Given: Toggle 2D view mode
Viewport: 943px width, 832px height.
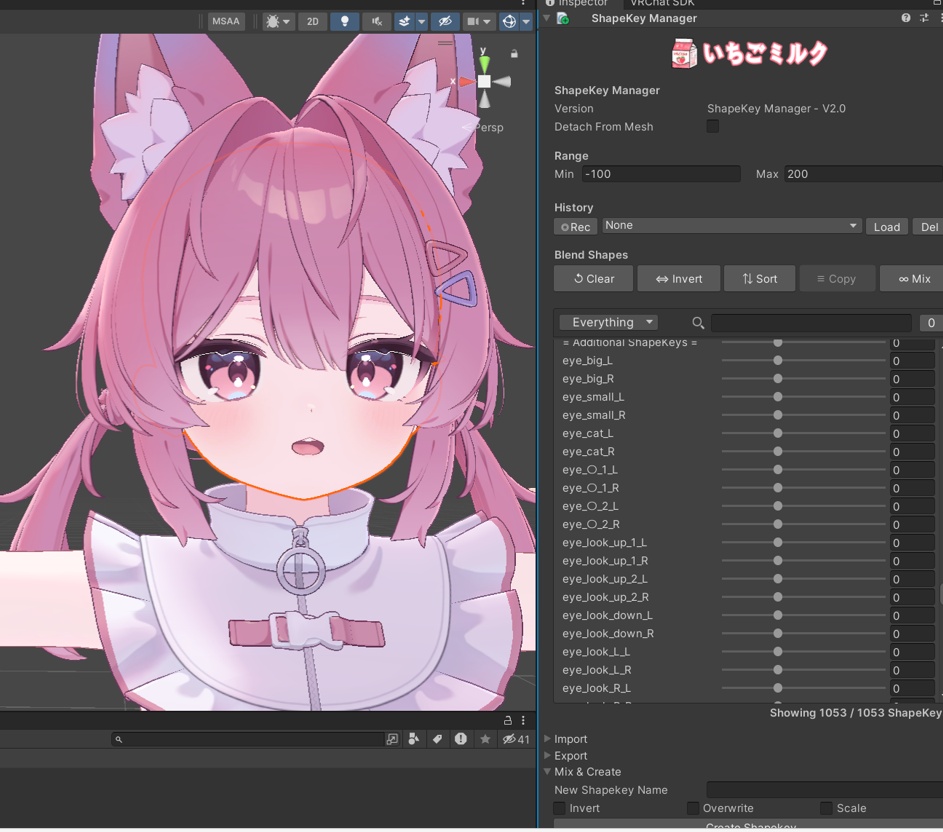Looking at the screenshot, I should 313,22.
